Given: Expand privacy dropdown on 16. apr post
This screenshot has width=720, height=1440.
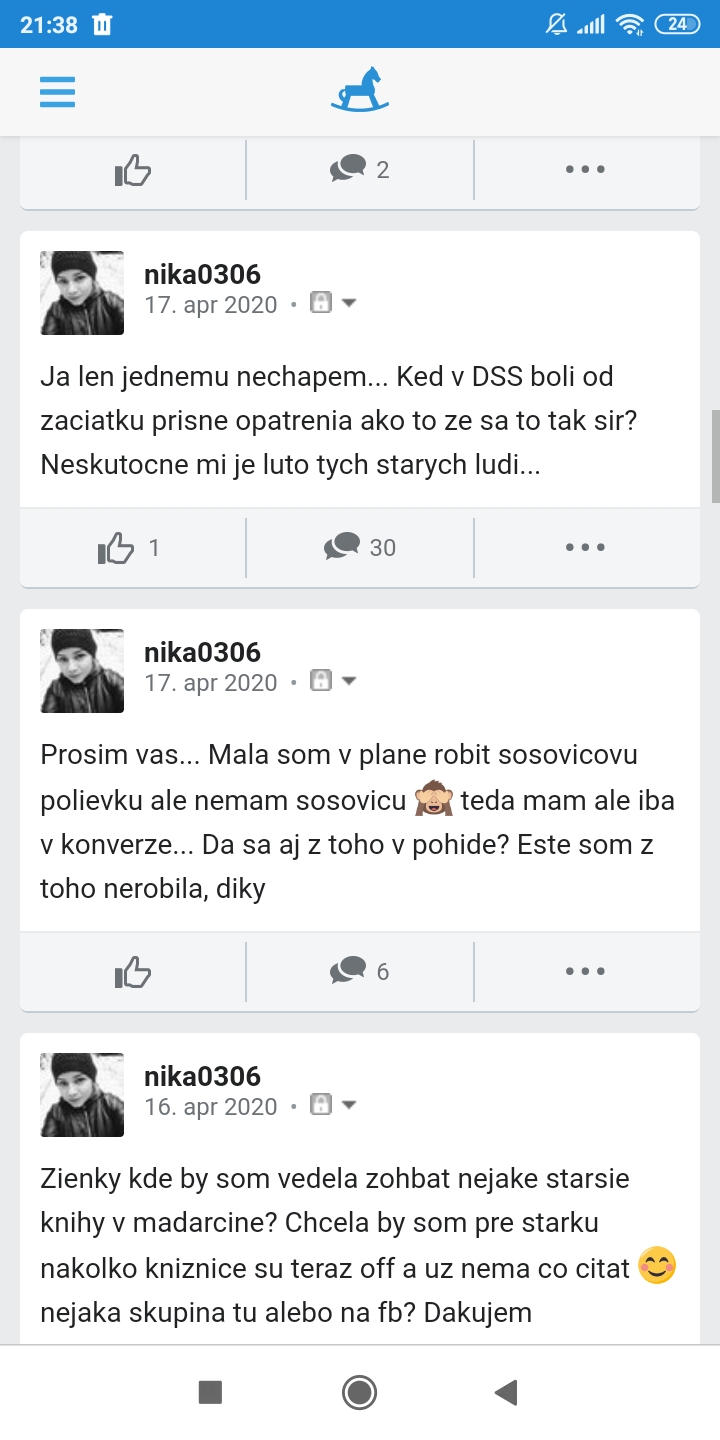Looking at the screenshot, I should click(x=349, y=1105).
